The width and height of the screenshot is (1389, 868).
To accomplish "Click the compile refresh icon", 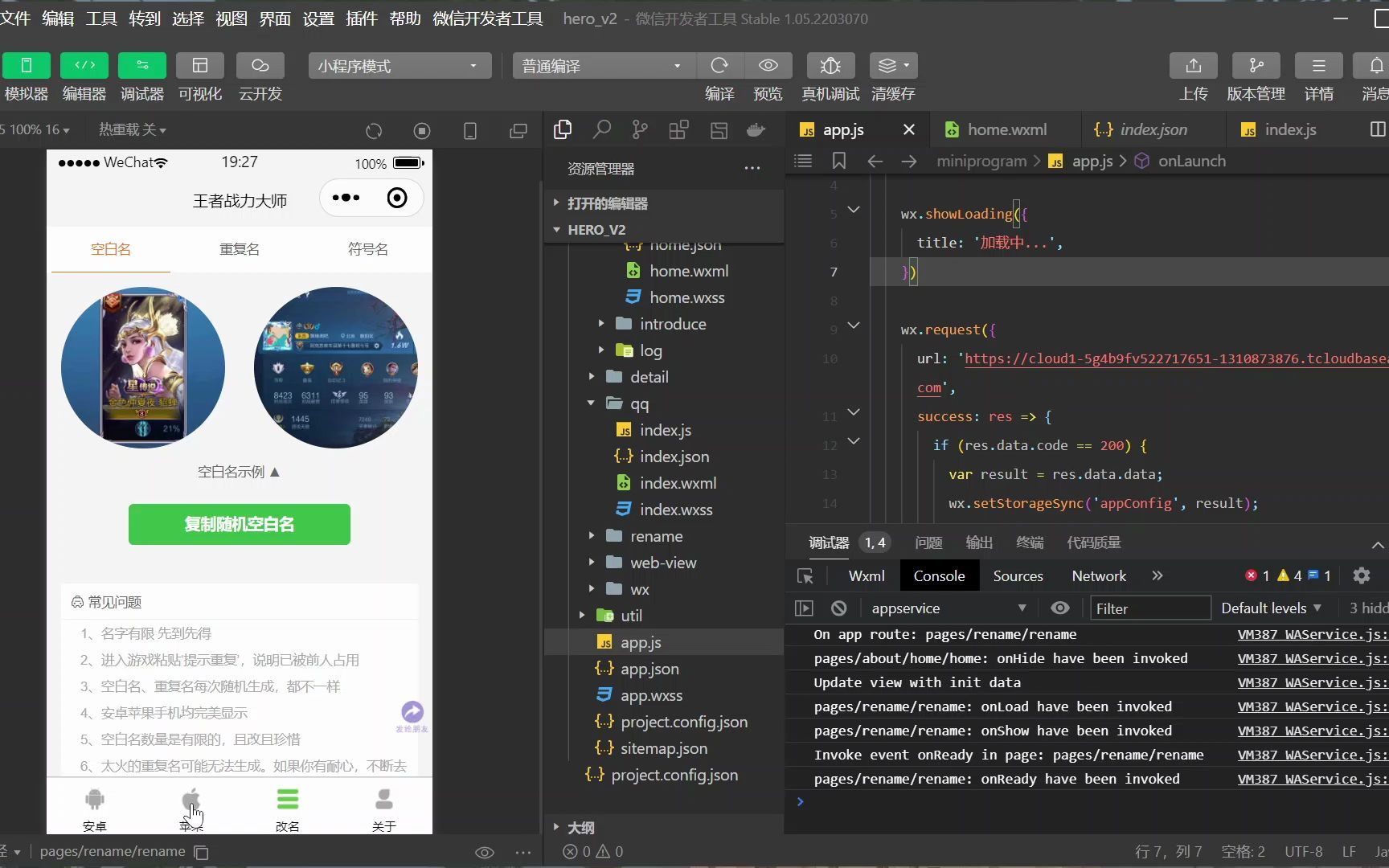I will coord(719,65).
